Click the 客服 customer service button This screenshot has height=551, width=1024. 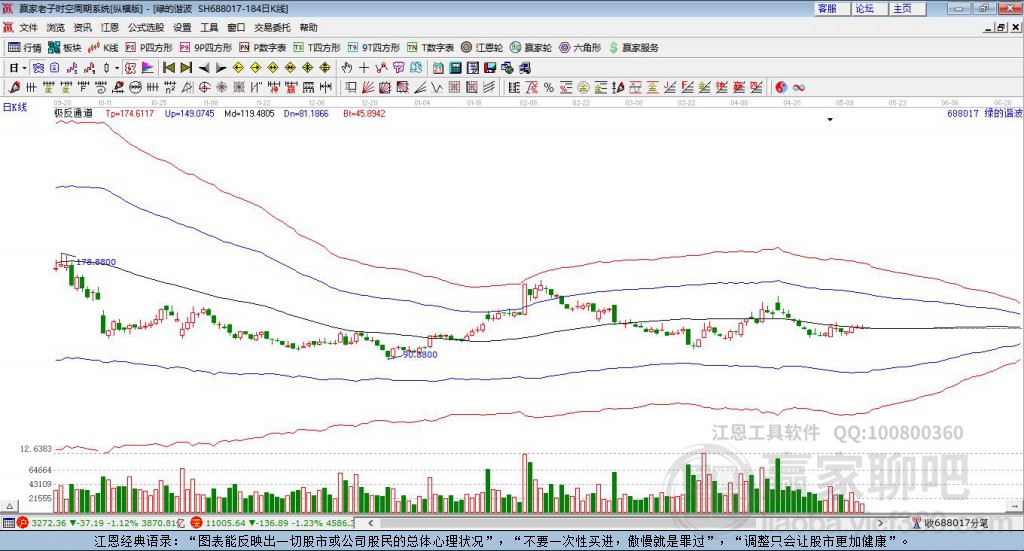pos(827,8)
